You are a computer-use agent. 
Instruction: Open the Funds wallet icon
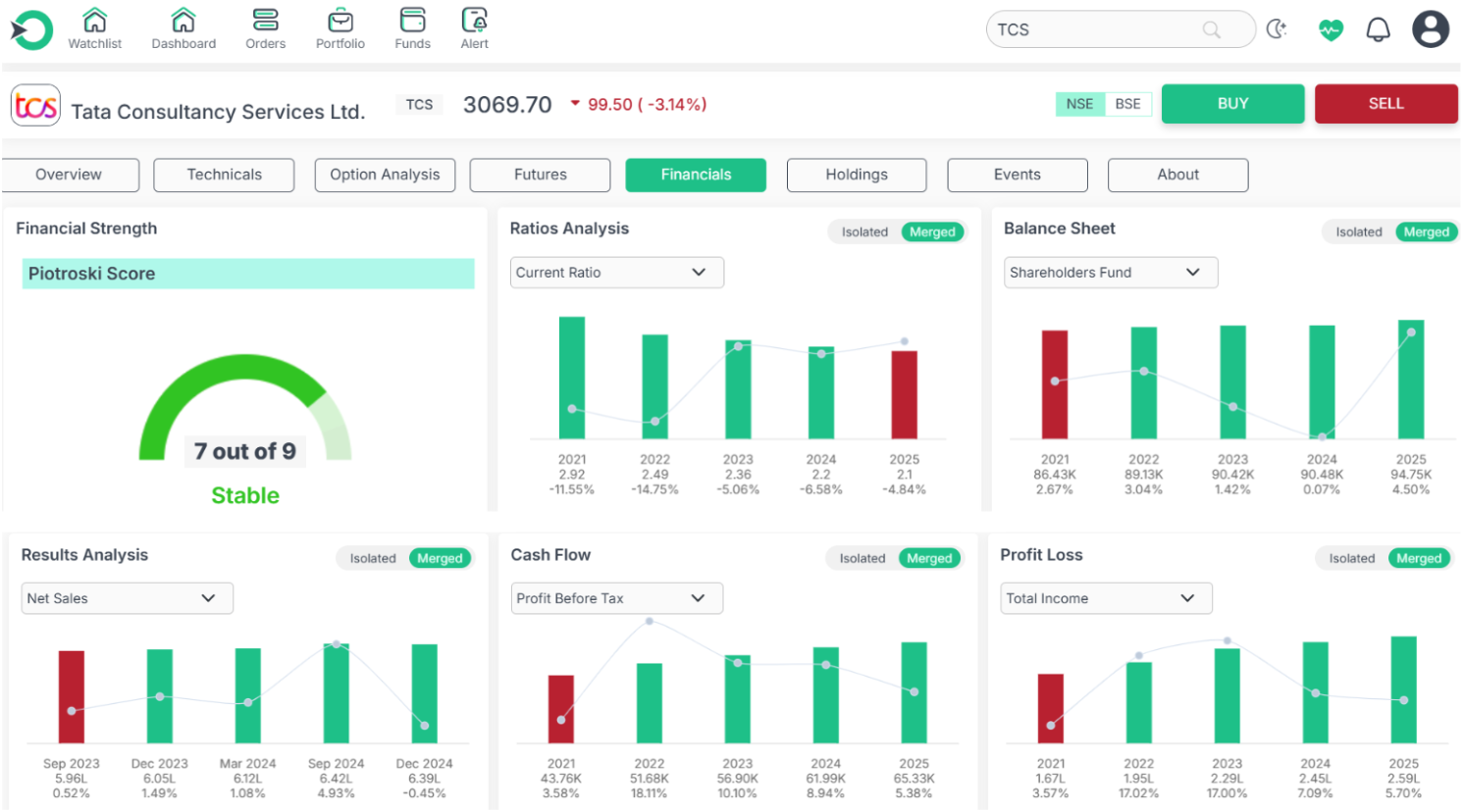point(413,21)
